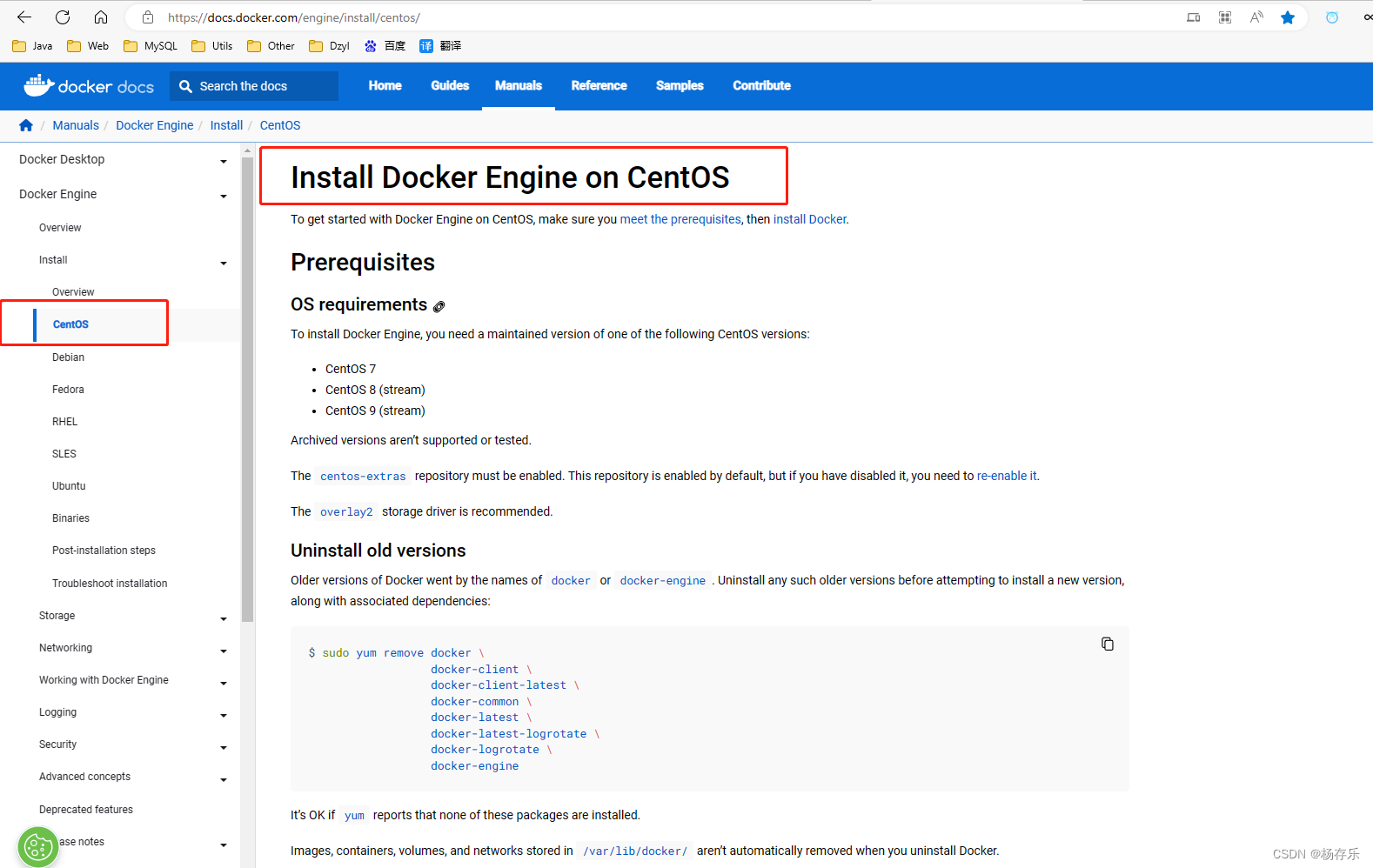
Task: Go back with the browser back arrow
Action: point(24,17)
